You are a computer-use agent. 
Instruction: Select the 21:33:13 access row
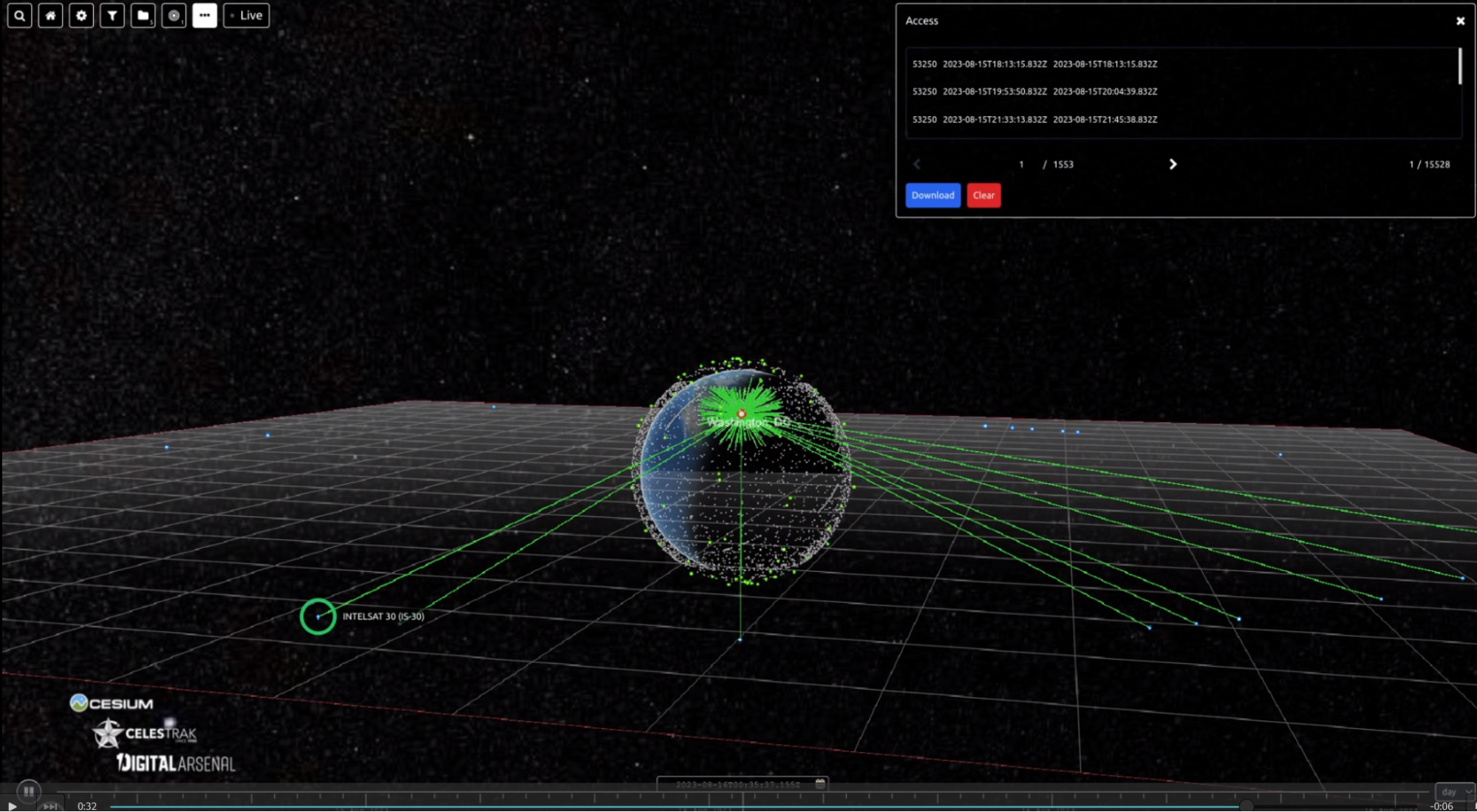1034,119
